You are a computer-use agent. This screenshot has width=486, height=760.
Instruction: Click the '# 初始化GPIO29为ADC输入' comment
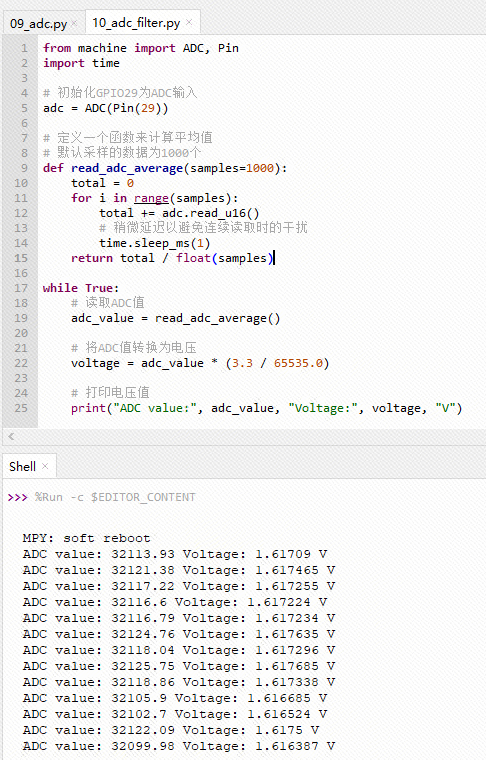click(x=120, y=93)
